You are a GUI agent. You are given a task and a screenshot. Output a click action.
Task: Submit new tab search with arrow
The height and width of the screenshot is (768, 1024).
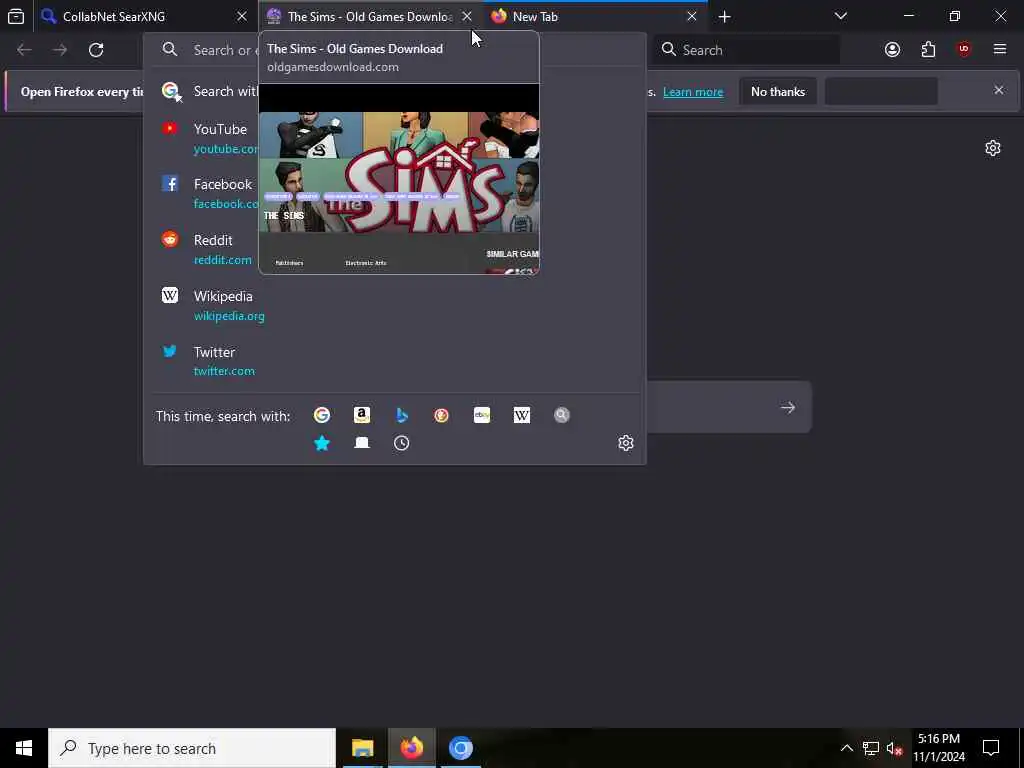point(788,408)
